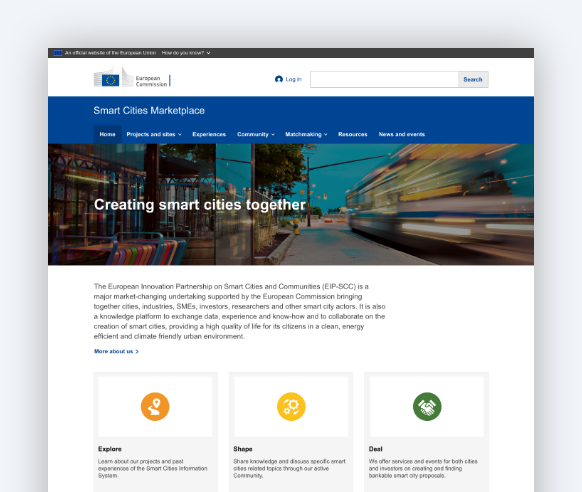
Task: Click the orange Explore map pin icon
Action: click(155, 407)
